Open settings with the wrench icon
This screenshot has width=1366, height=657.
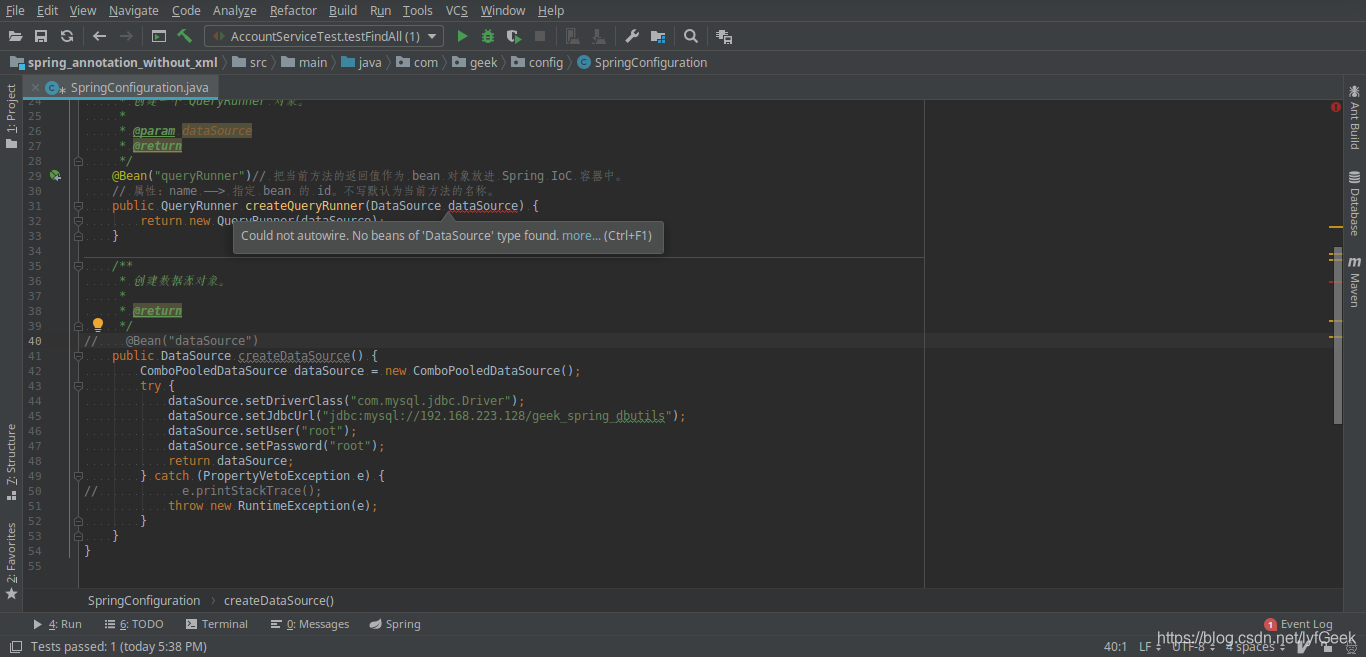(x=632, y=36)
